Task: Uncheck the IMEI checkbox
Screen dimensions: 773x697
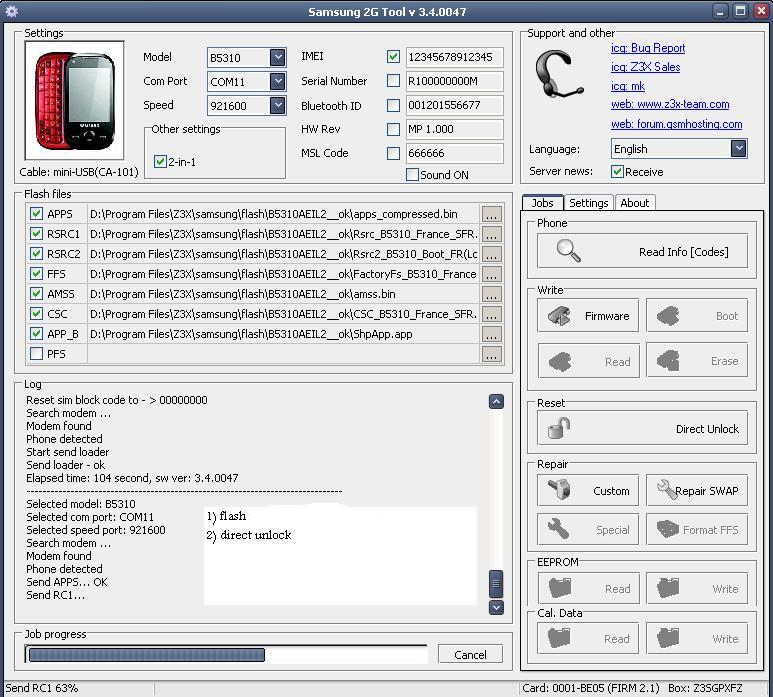Action: [x=393, y=57]
